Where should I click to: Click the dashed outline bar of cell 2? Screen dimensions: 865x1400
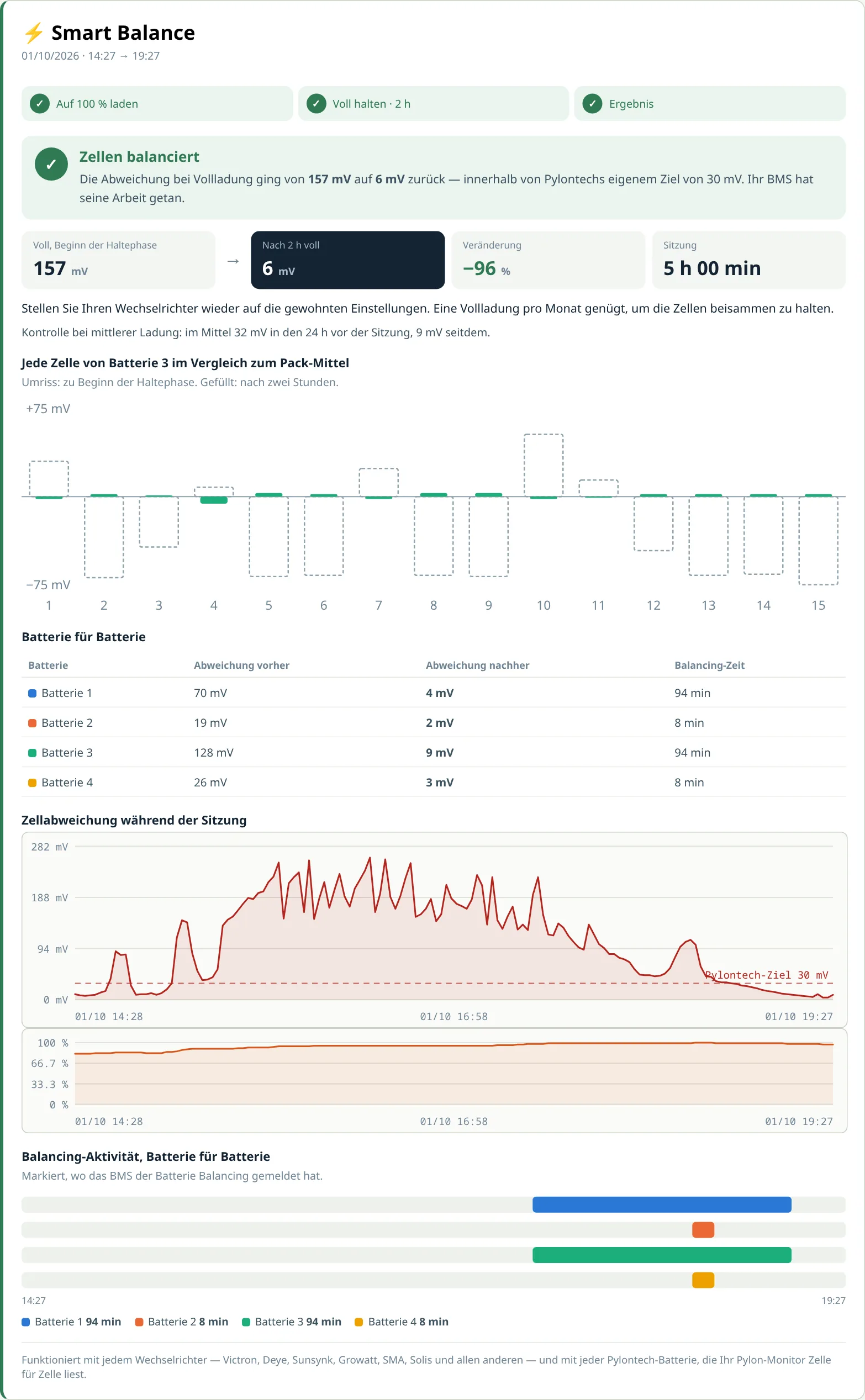(x=104, y=537)
